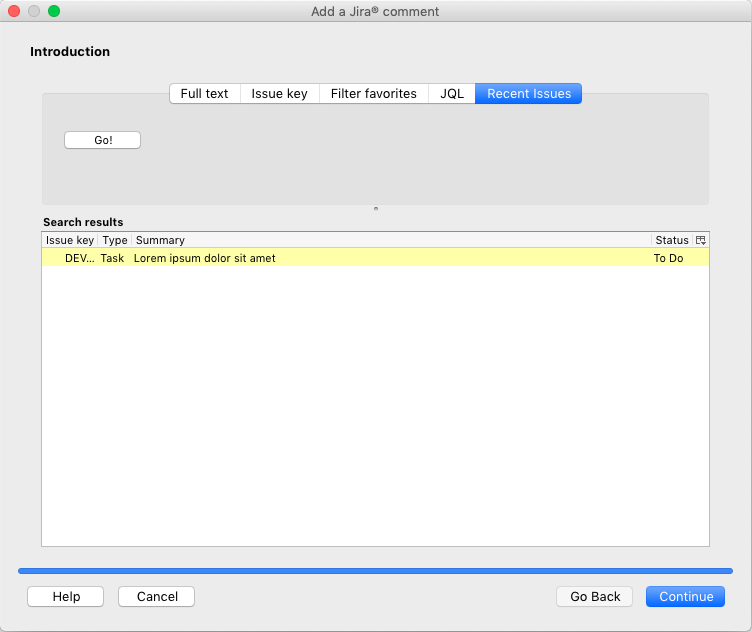Select the JQL tab
The height and width of the screenshot is (632, 752).
pyautogui.click(x=452, y=94)
